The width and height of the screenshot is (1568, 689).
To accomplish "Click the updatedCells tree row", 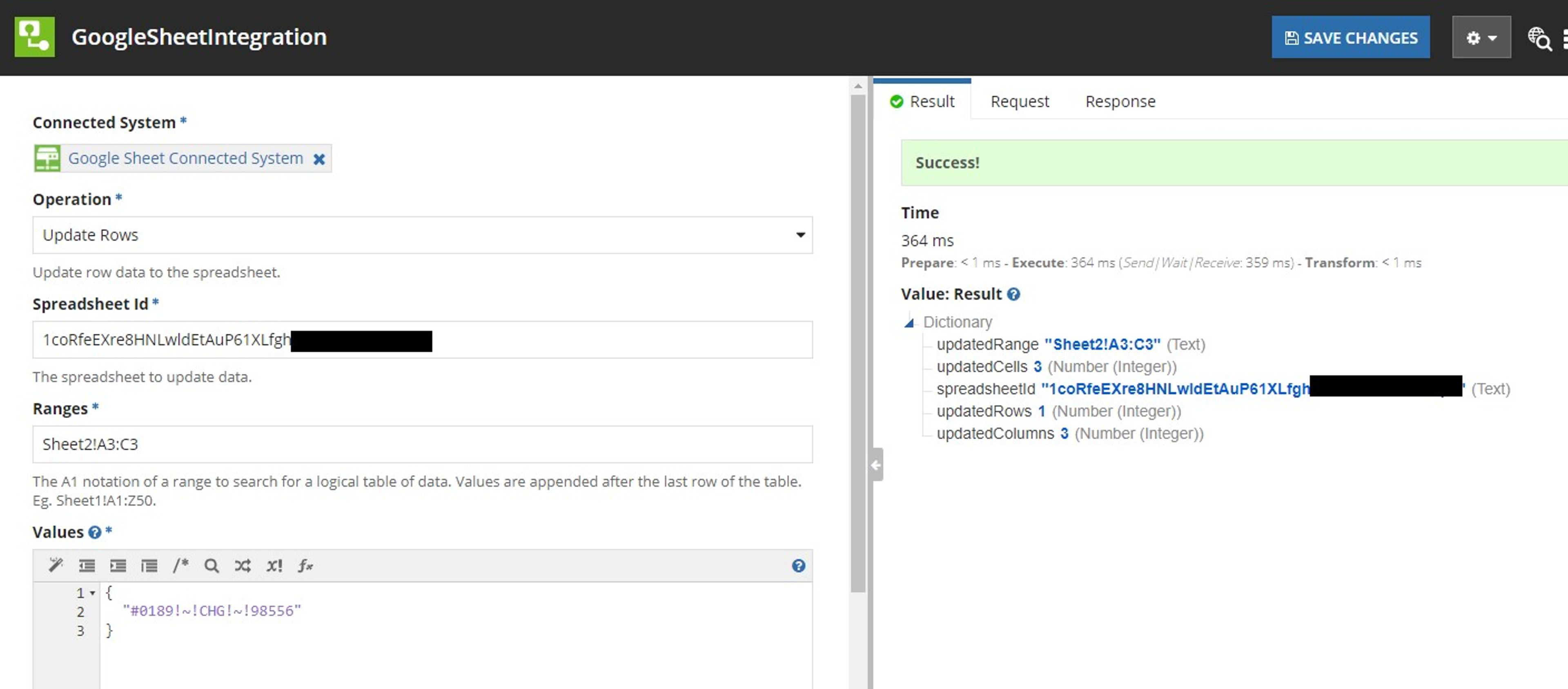I will coord(1056,367).
